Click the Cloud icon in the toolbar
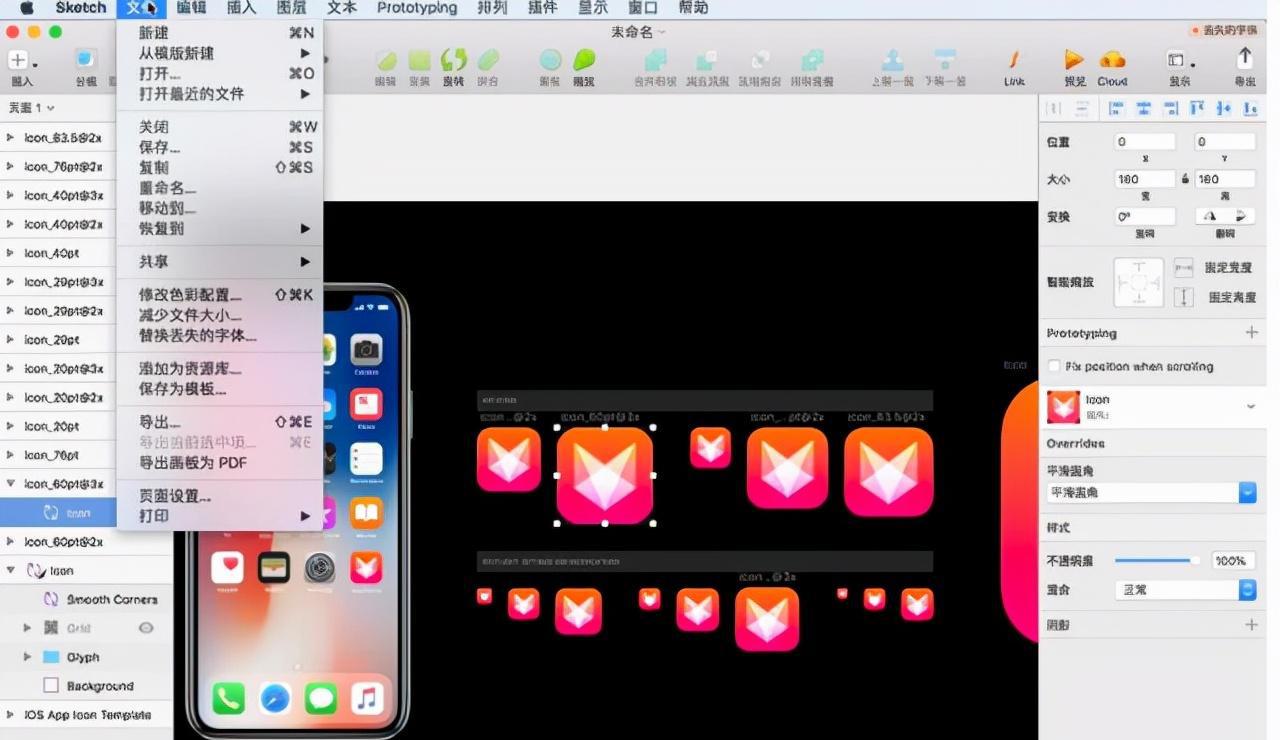The image size is (1280, 740). [x=1112, y=60]
